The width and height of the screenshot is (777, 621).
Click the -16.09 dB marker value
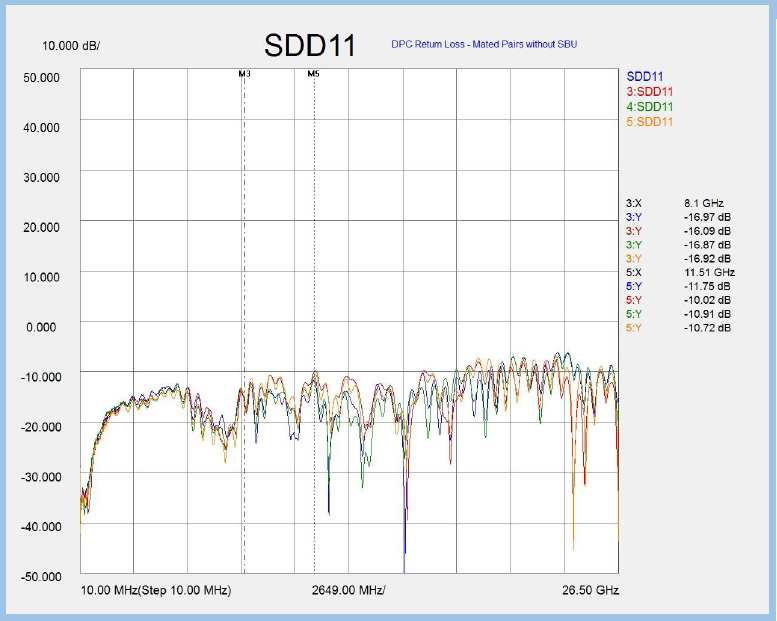[707, 230]
